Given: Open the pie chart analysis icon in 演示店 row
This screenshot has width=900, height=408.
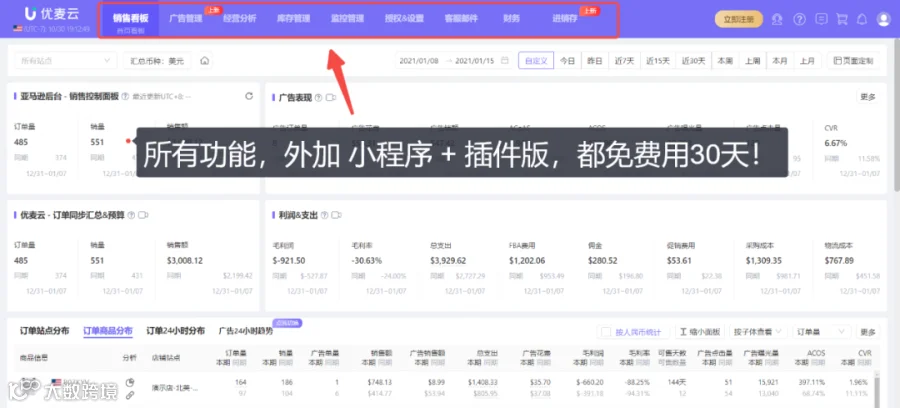Looking at the screenshot, I should pyautogui.click(x=130, y=382).
